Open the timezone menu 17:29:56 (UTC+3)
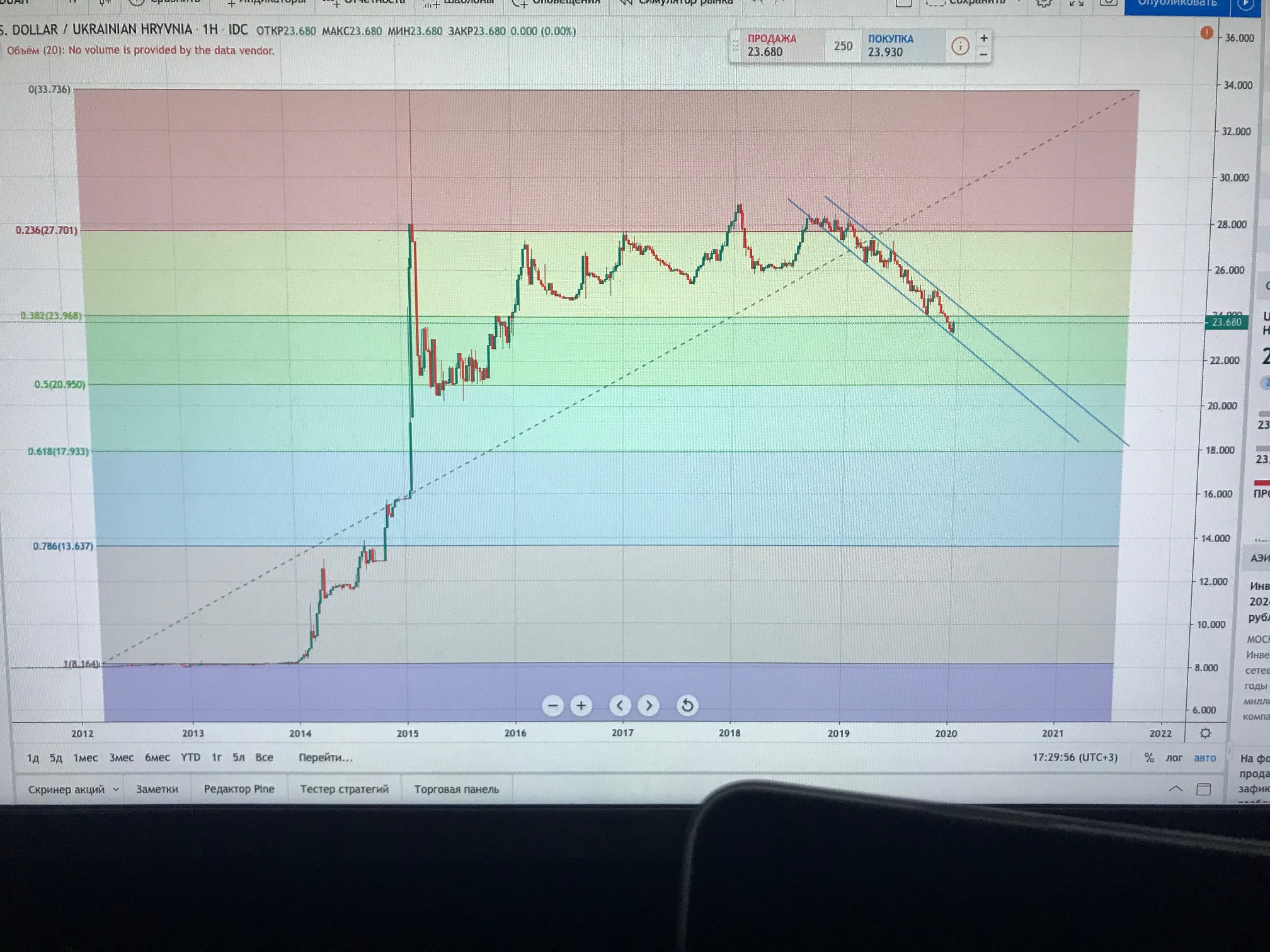The image size is (1270, 952). pyautogui.click(x=1075, y=757)
